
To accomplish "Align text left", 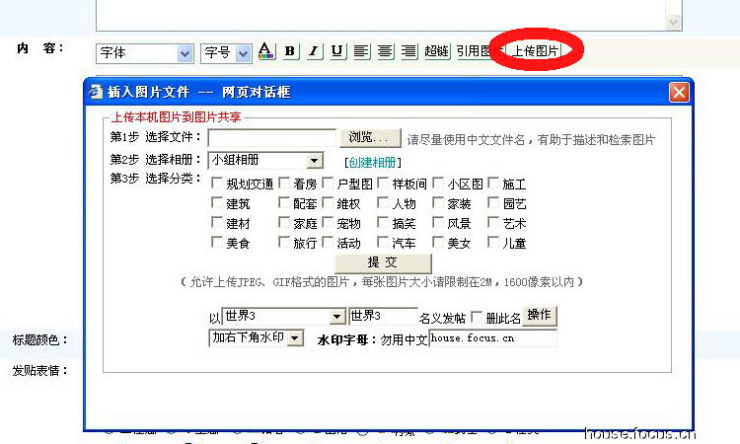I will (x=362, y=51).
